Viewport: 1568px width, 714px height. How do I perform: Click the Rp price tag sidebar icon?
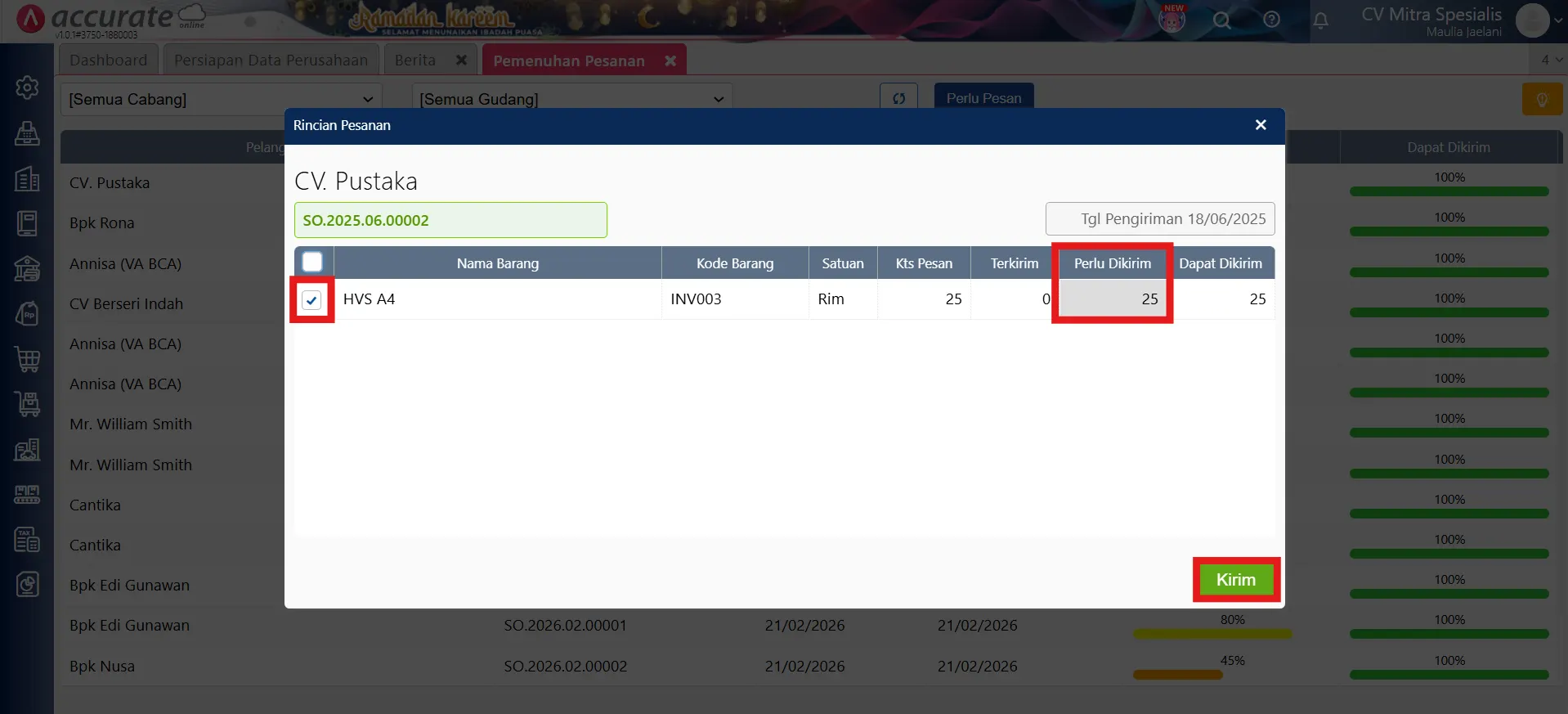pos(27,314)
